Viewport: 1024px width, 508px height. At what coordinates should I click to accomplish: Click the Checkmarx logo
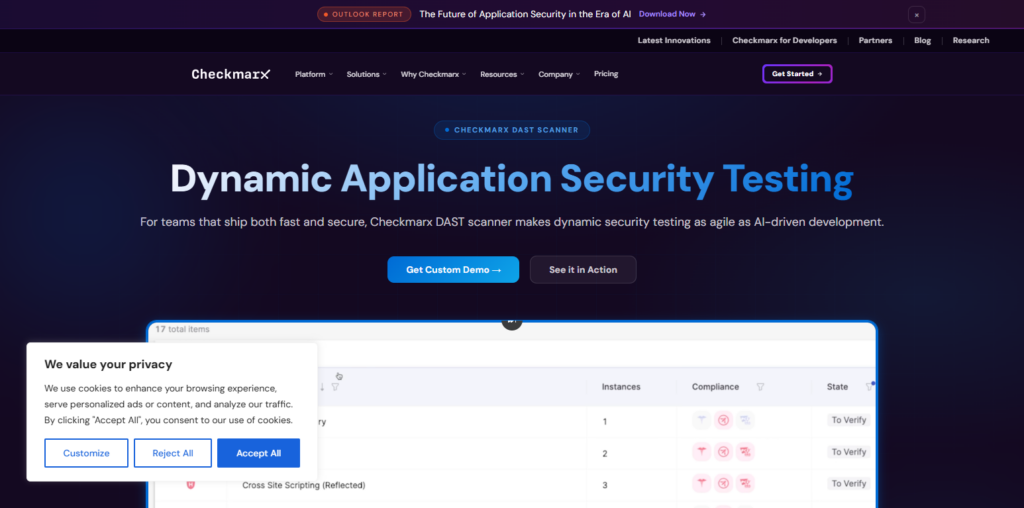click(x=230, y=74)
